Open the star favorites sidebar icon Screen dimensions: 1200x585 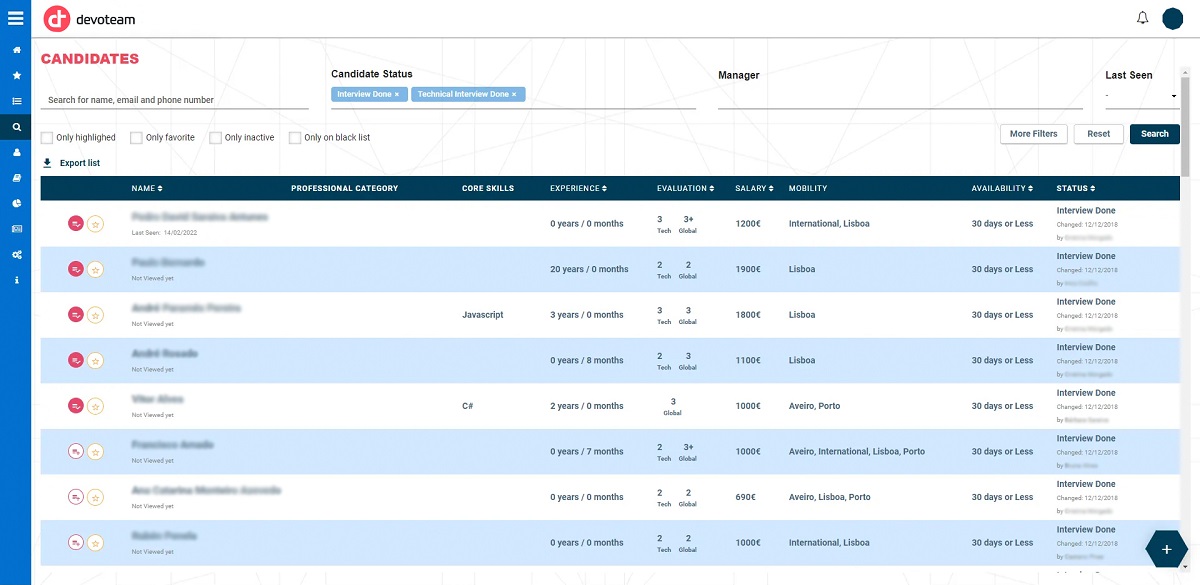[16, 75]
